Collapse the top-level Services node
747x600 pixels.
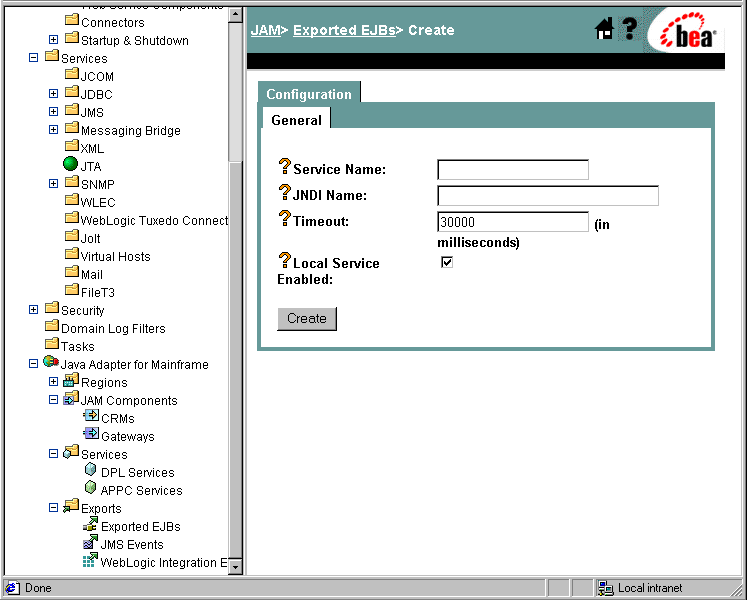[x=33, y=58]
